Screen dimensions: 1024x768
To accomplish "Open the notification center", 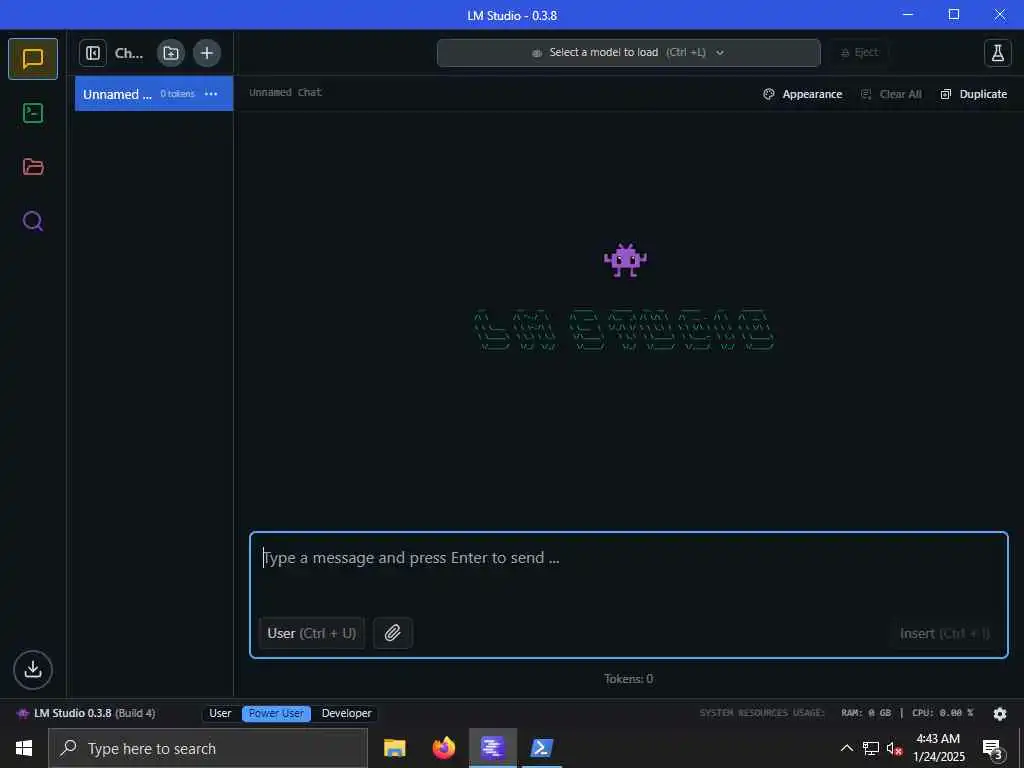I will pyautogui.click(x=993, y=748).
